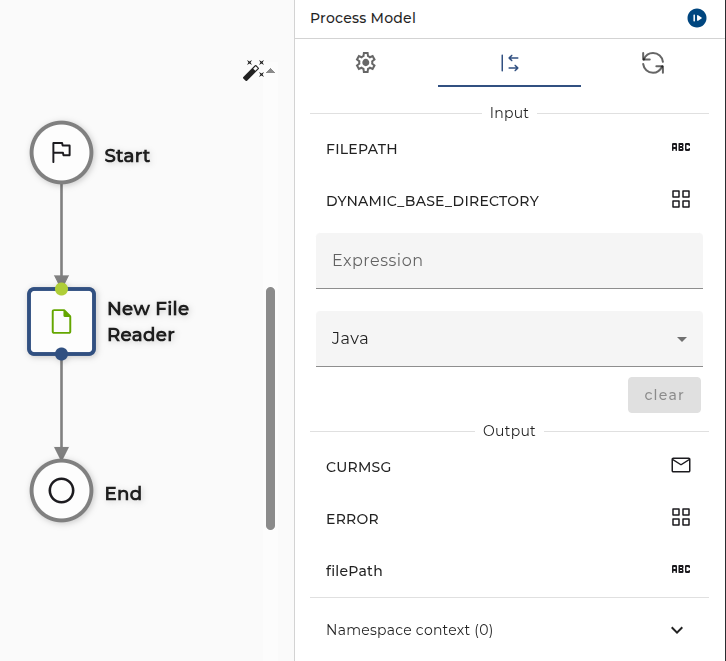Screen dimensions: 726x661
Task: Select the New File Reader node
Action: click(62, 322)
